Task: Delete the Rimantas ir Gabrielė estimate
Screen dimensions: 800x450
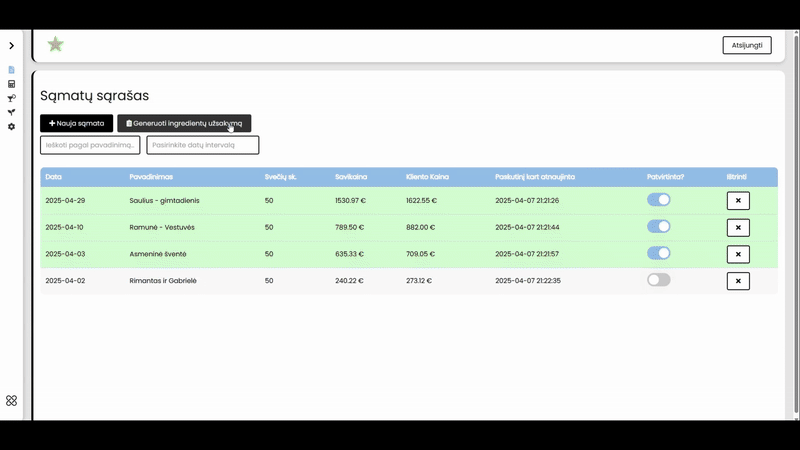Action: [738, 281]
